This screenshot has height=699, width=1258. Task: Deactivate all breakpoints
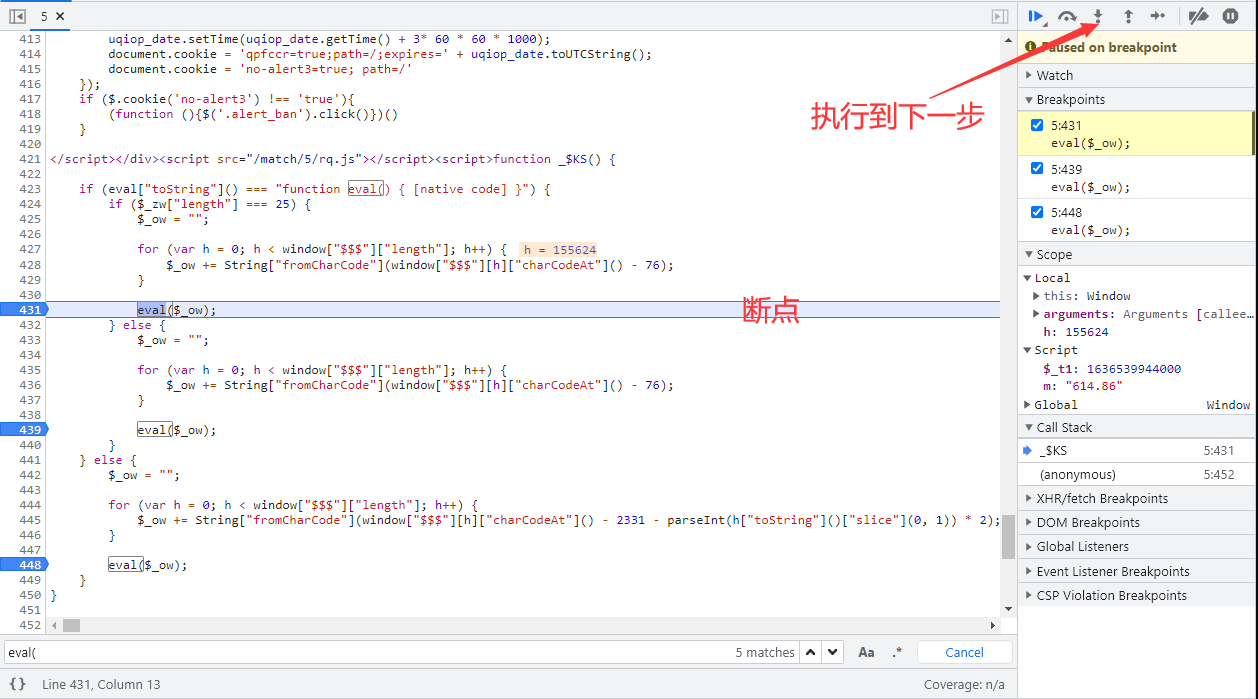(1198, 16)
